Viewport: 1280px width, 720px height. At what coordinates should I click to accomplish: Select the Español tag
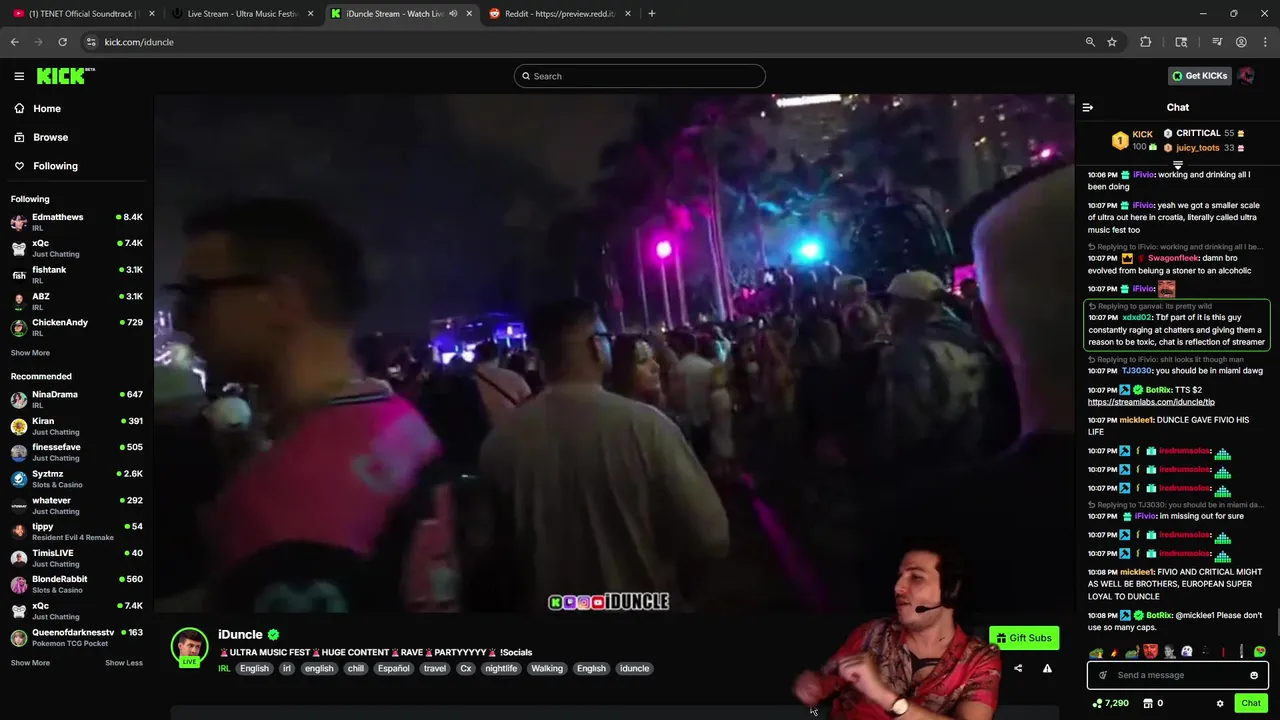[393, 668]
